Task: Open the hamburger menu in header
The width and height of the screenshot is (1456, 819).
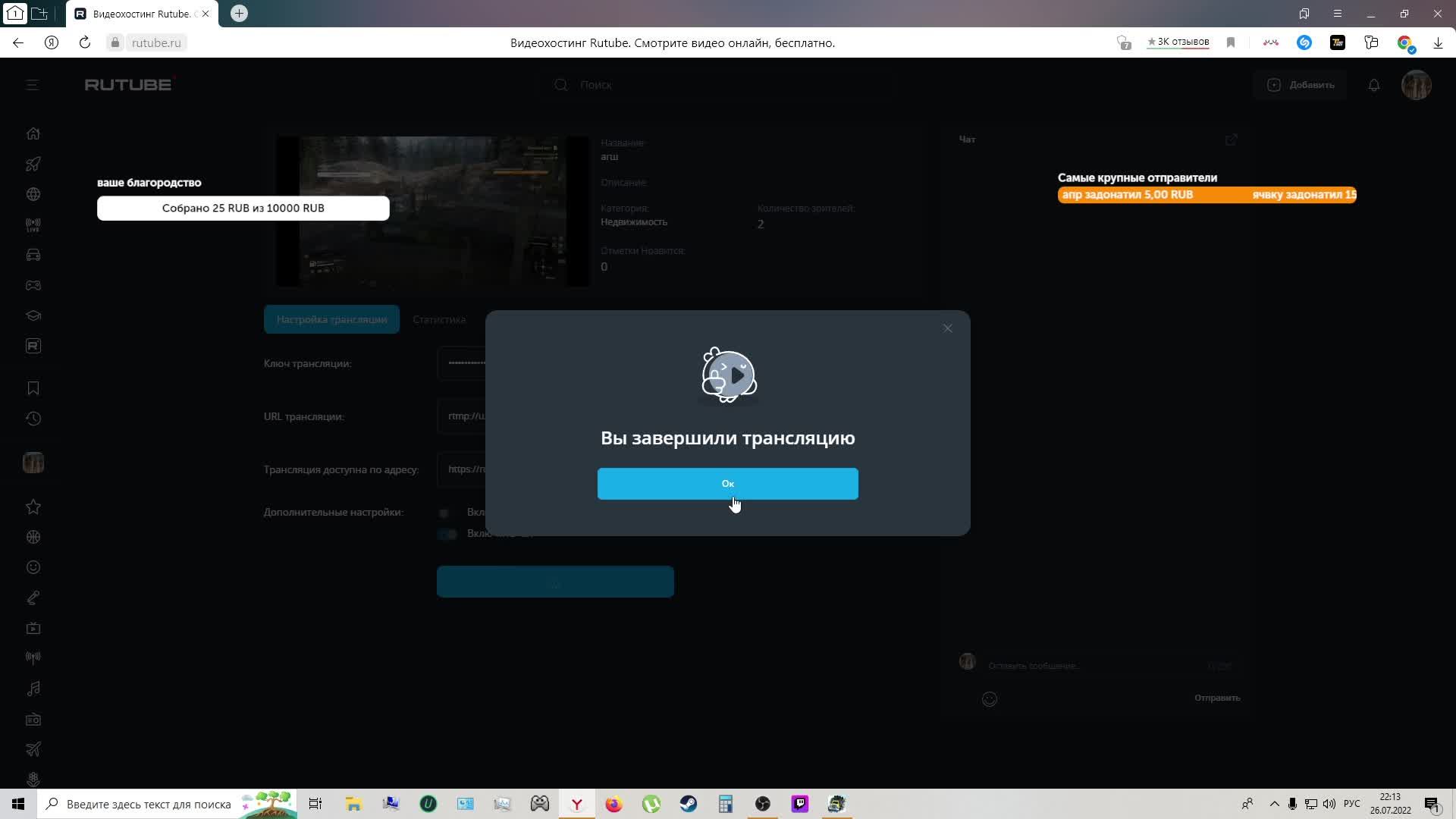Action: click(x=33, y=85)
